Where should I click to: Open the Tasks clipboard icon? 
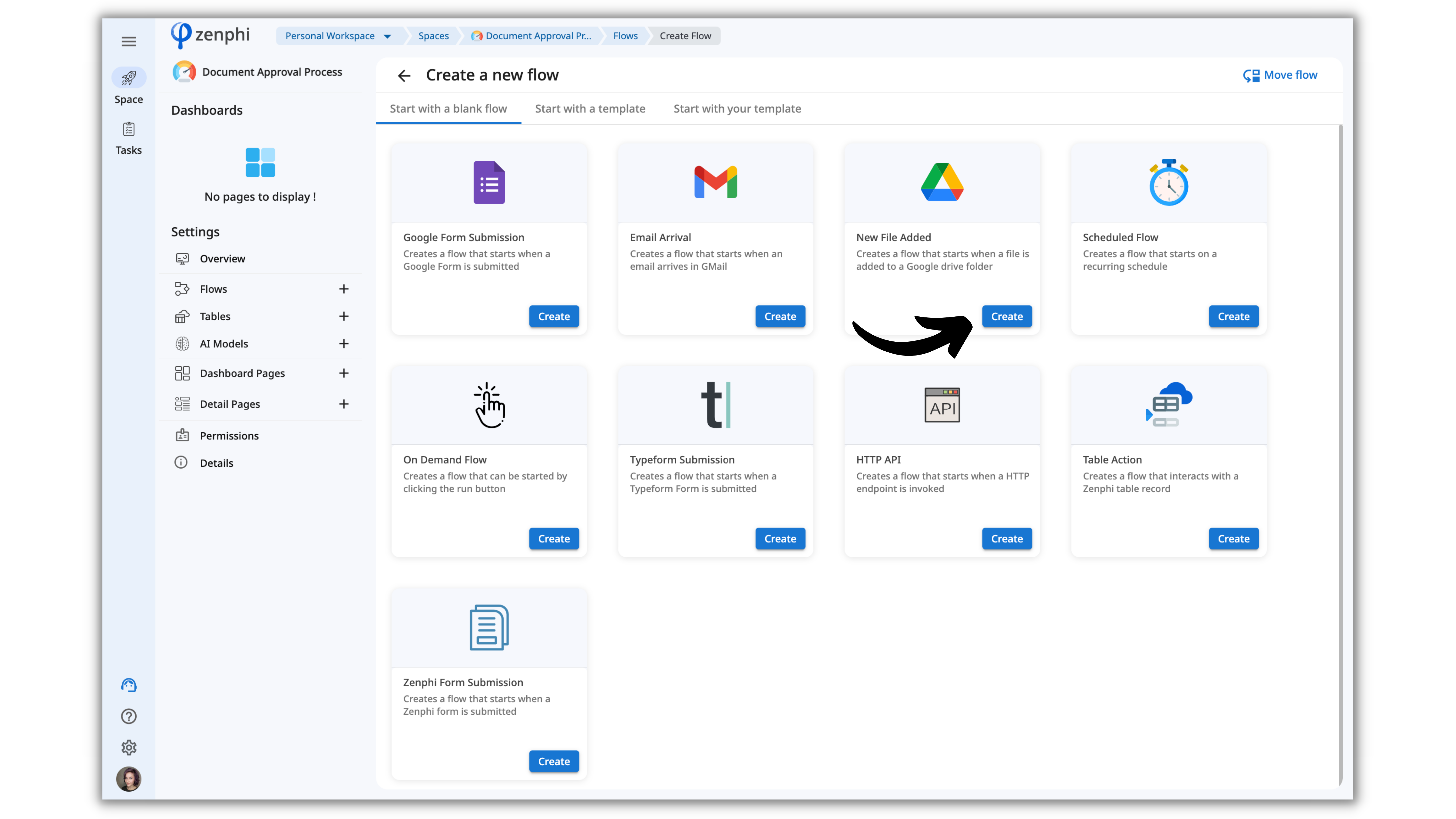(129, 129)
